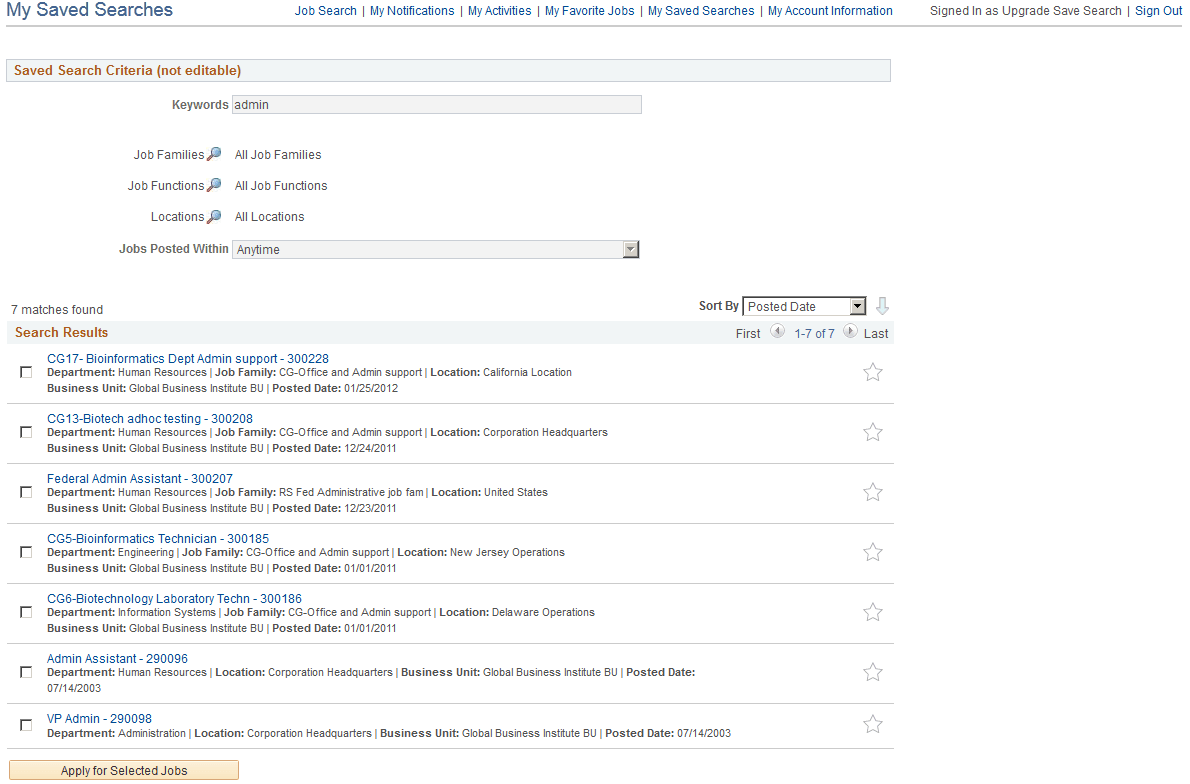
Task: Click the previous page arrow in results
Action: coord(778,330)
